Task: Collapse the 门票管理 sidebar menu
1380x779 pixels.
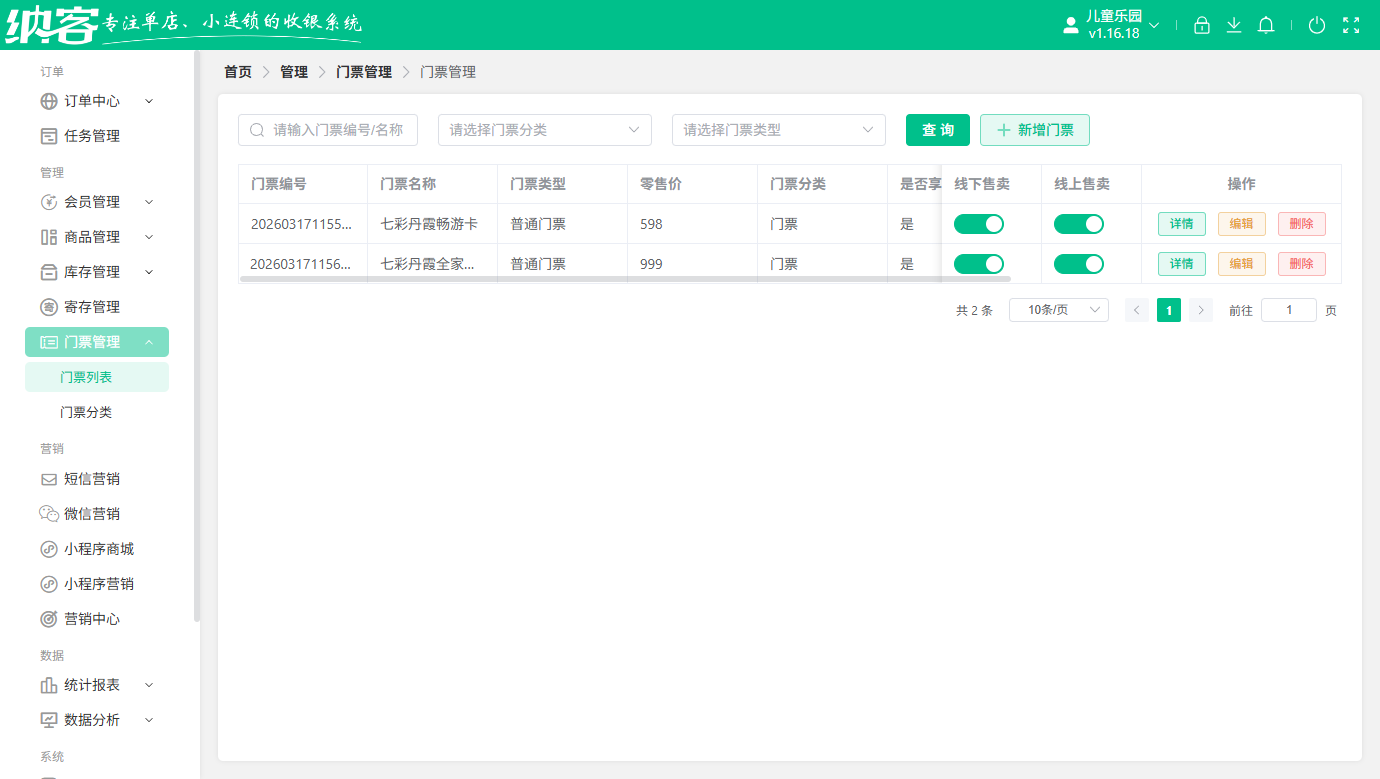Action: coord(97,341)
